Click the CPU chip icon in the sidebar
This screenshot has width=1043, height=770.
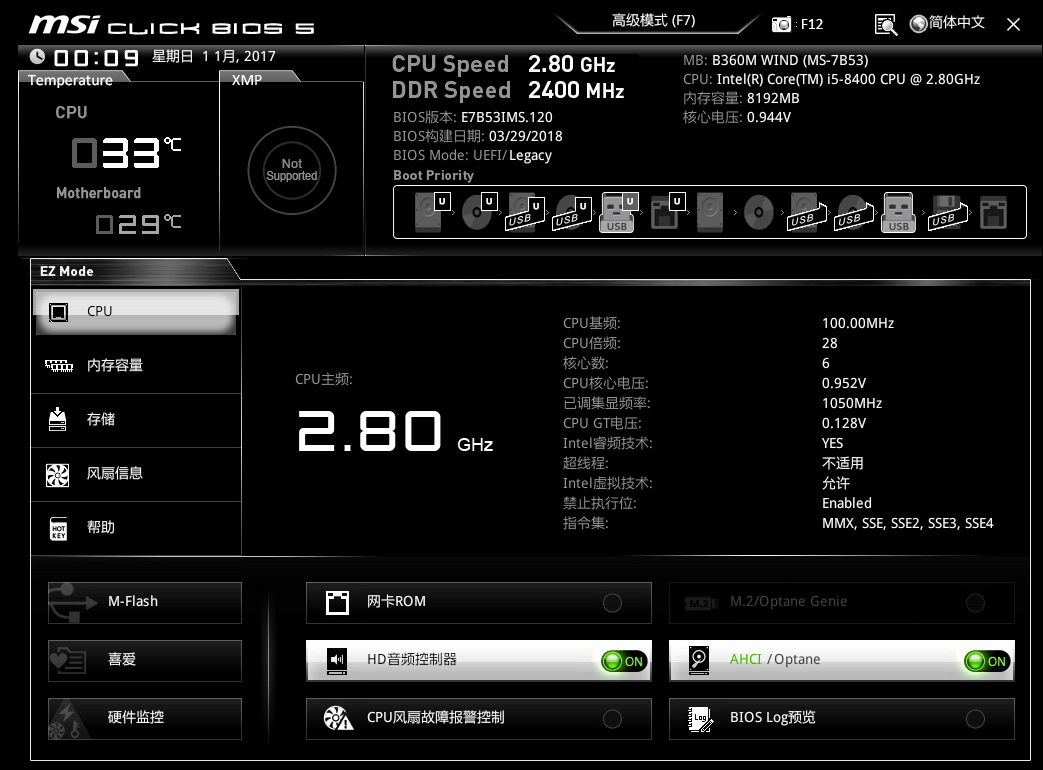59,312
